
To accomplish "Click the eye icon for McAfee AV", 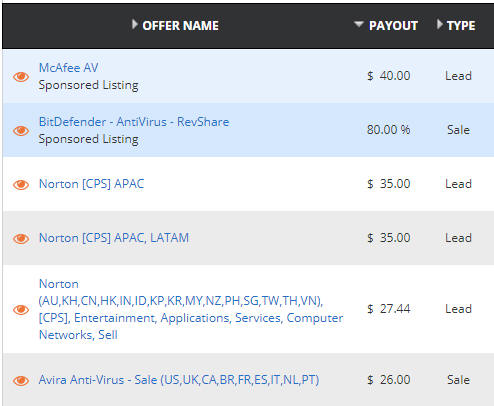I will (21, 77).
